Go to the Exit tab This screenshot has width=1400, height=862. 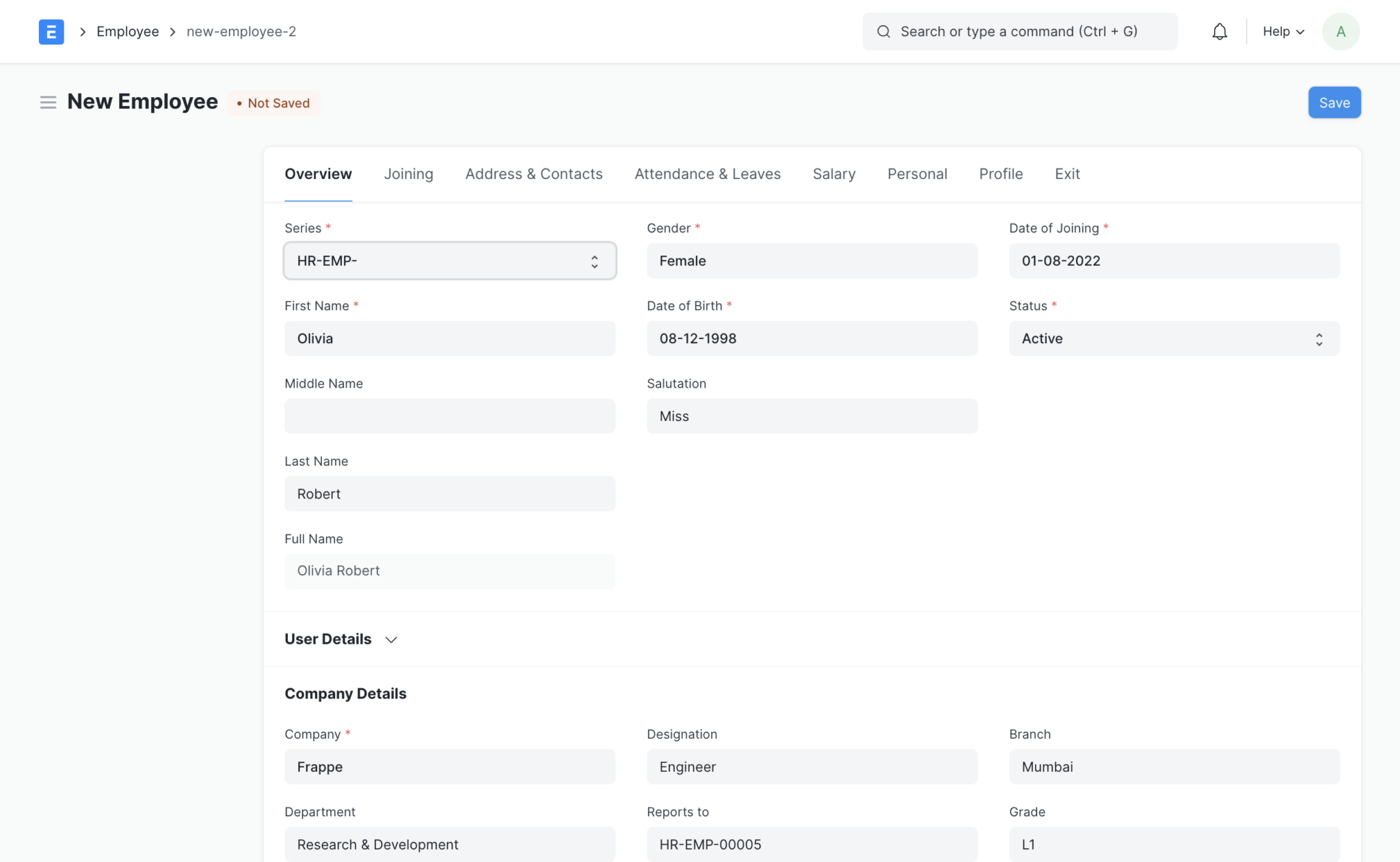(x=1066, y=174)
